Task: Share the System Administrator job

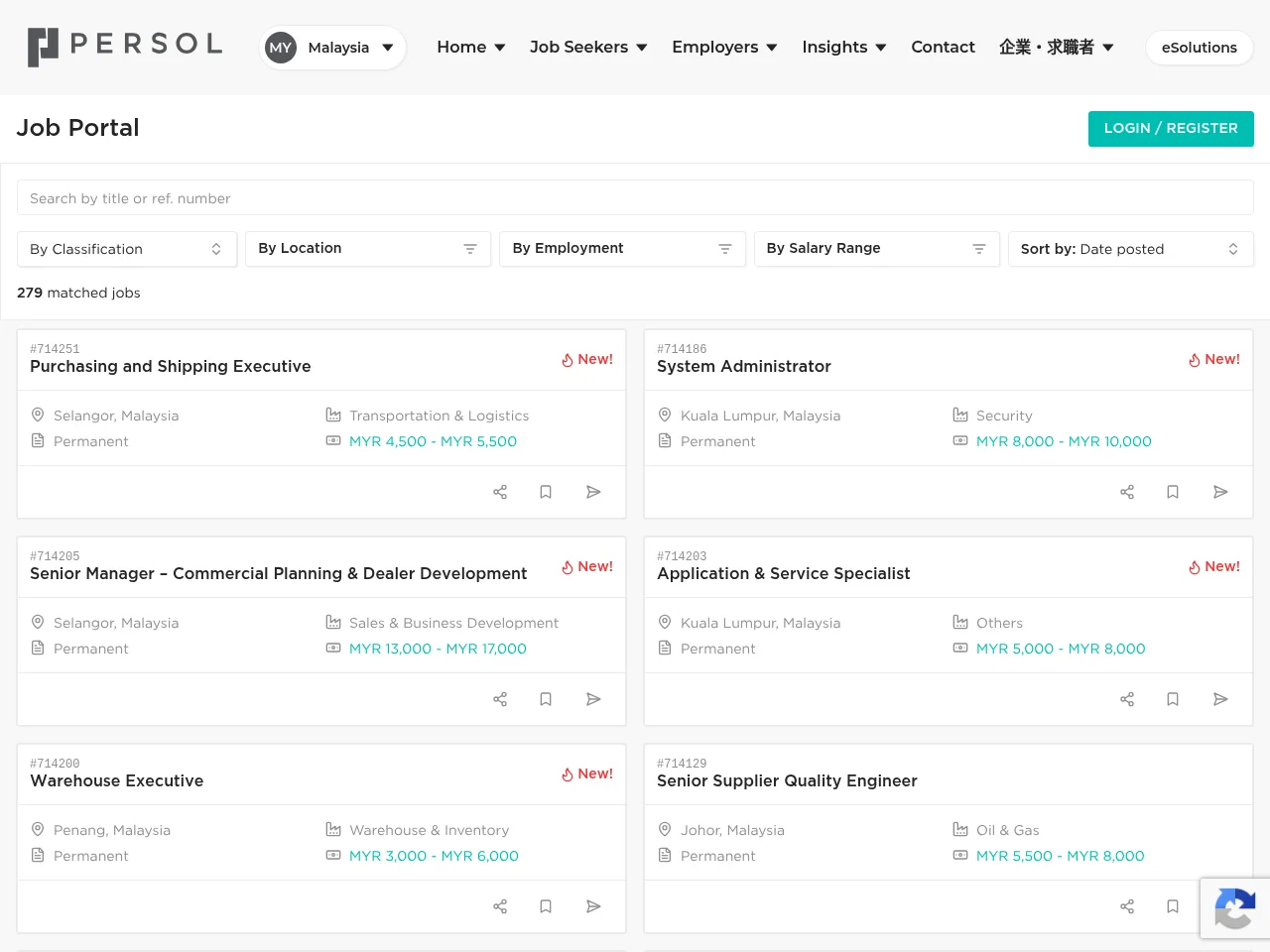Action: click(x=1127, y=492)
